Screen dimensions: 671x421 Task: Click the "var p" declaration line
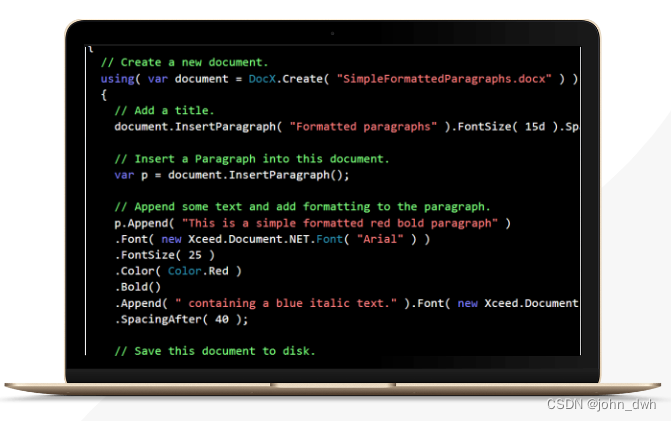(232, 175)
